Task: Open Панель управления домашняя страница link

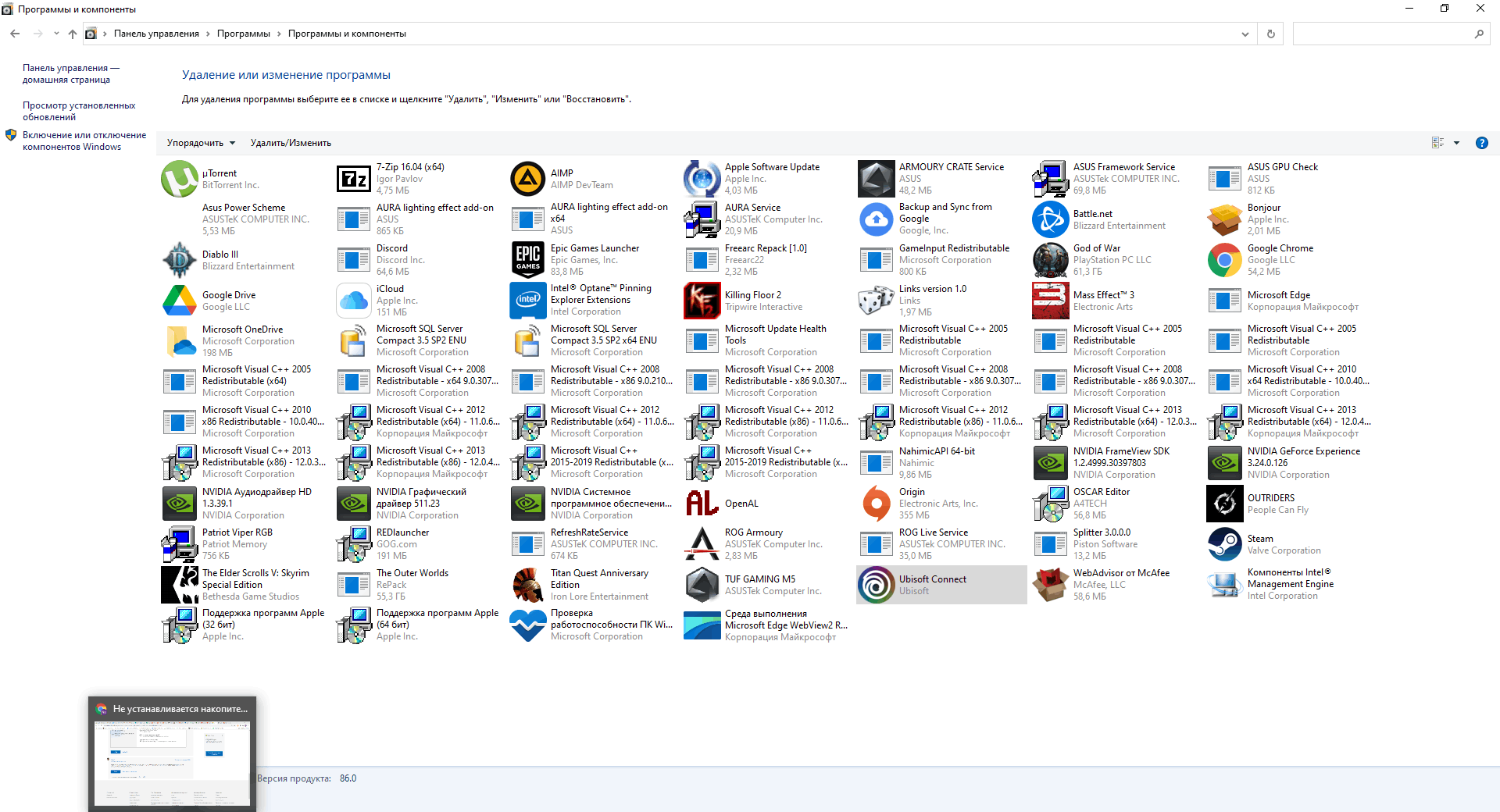Action: (x=71, y=73)
